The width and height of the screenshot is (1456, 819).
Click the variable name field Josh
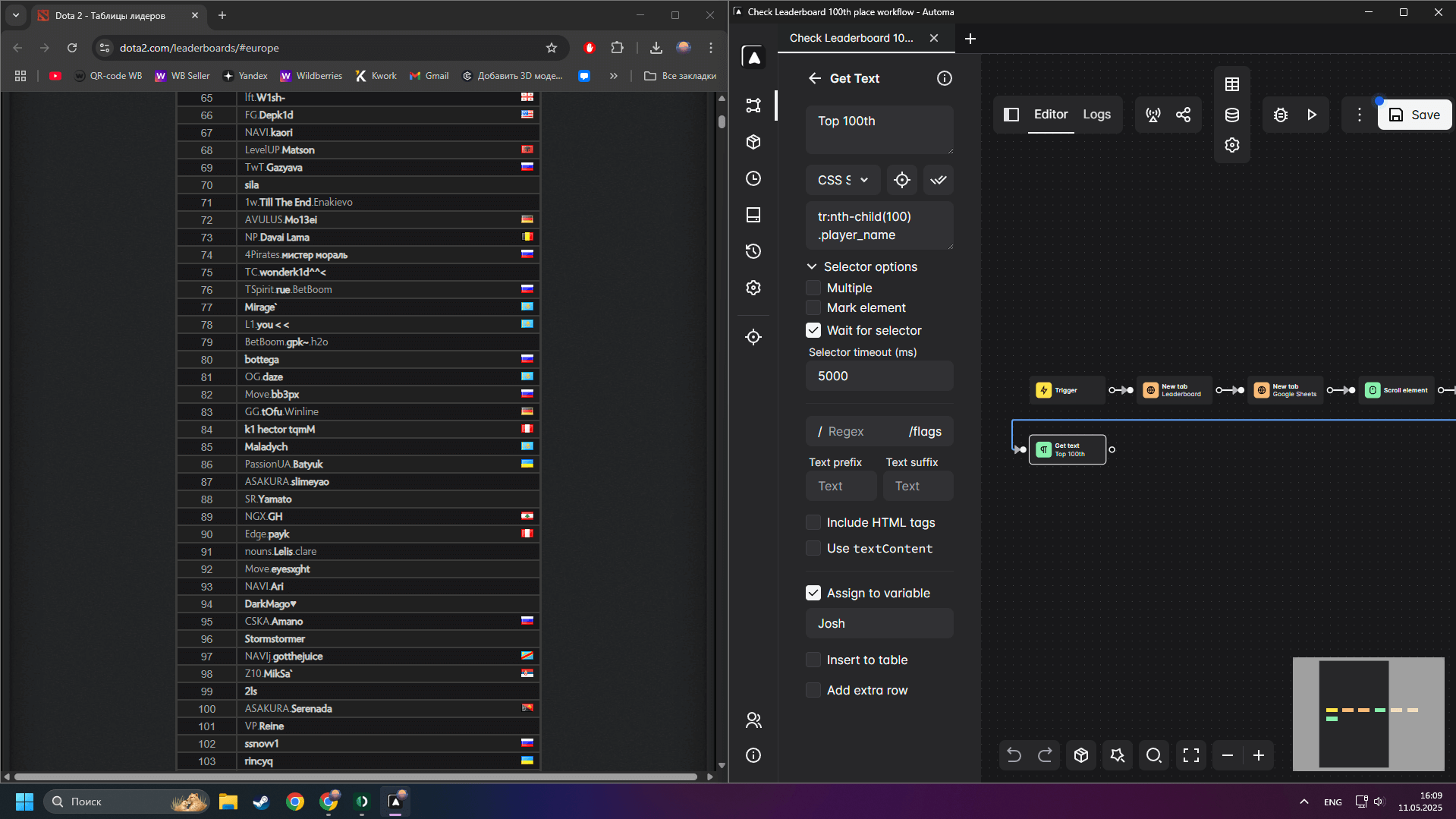click(879, 623)
